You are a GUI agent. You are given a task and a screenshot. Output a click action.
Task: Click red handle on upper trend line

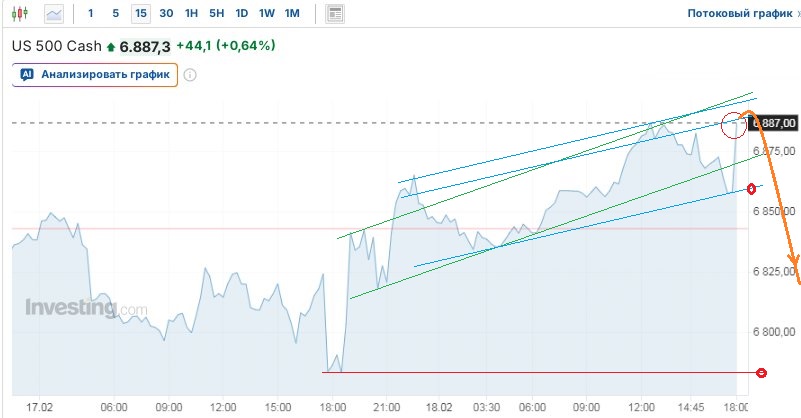pos(751,189)
